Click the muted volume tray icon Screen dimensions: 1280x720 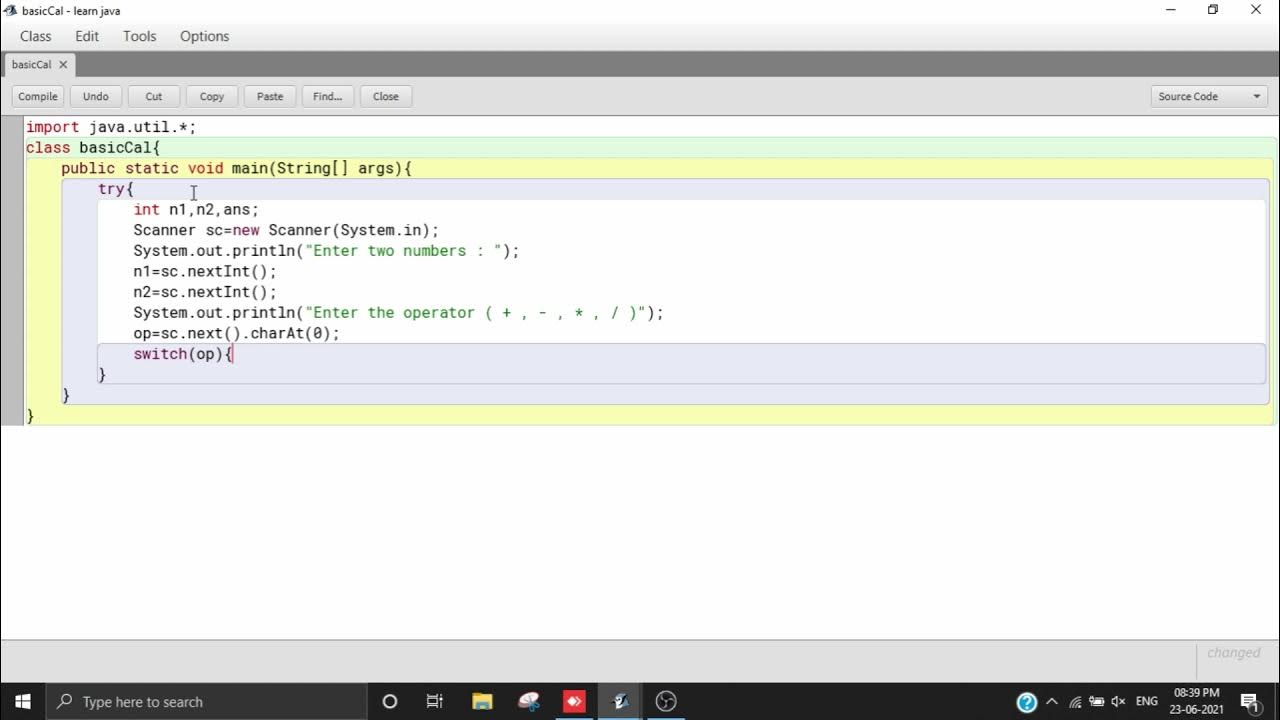(1119, 702)
